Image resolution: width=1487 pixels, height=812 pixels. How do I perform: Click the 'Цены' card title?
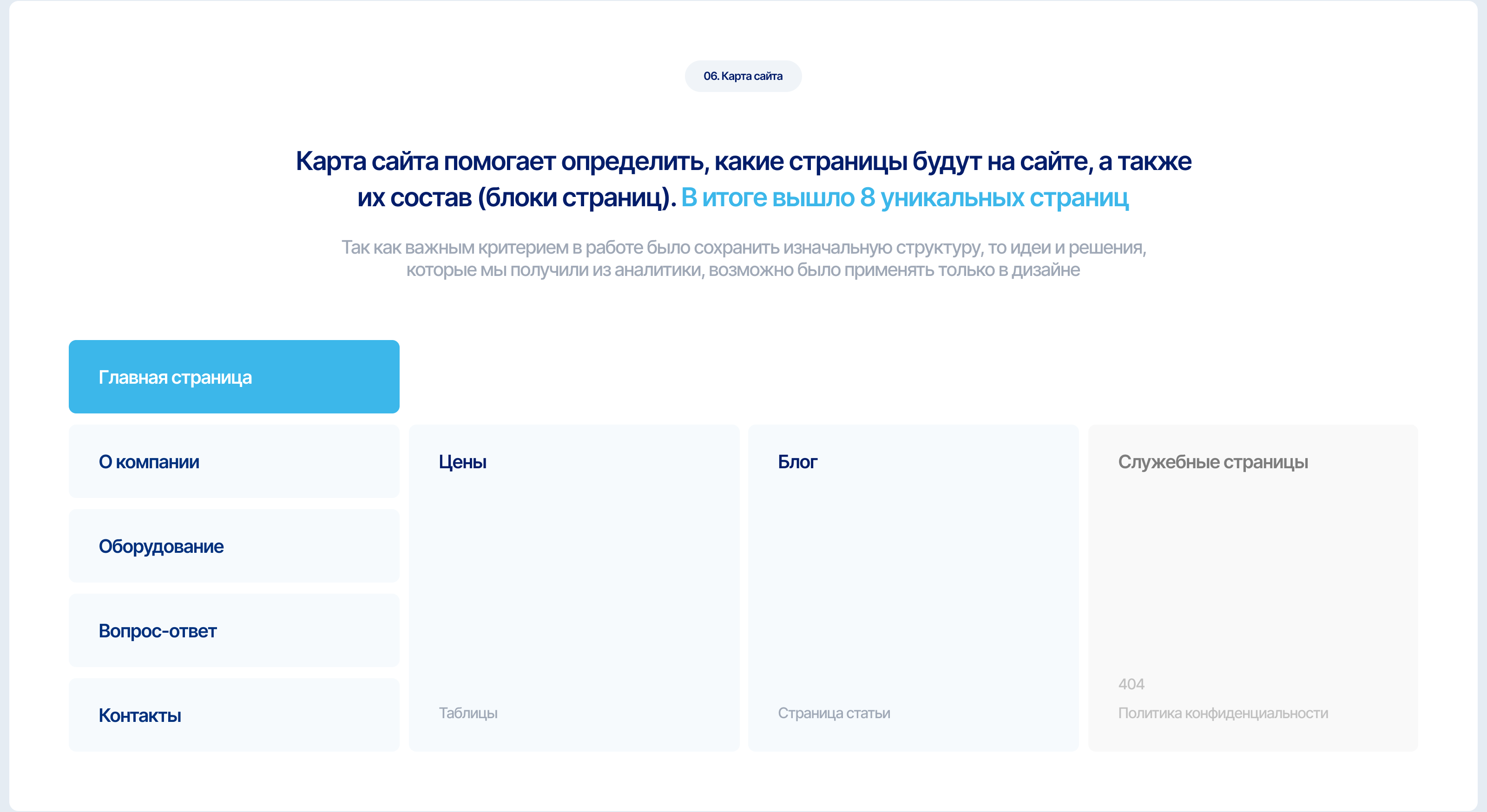(462, 462)
